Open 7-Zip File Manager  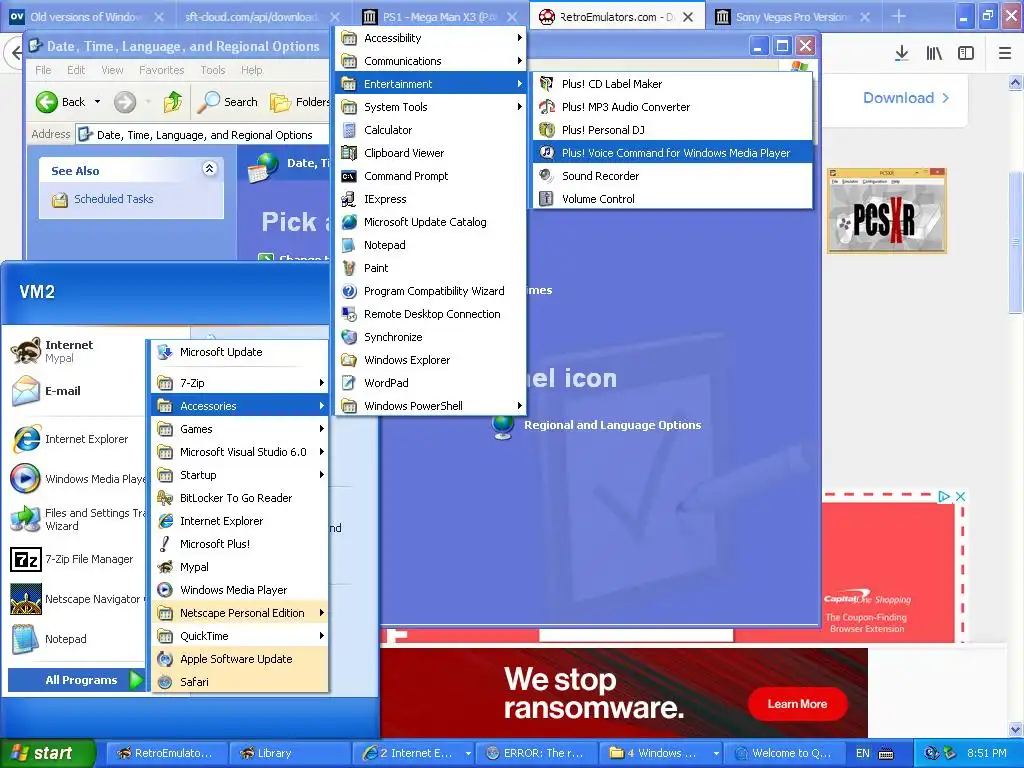click(77, 559)
